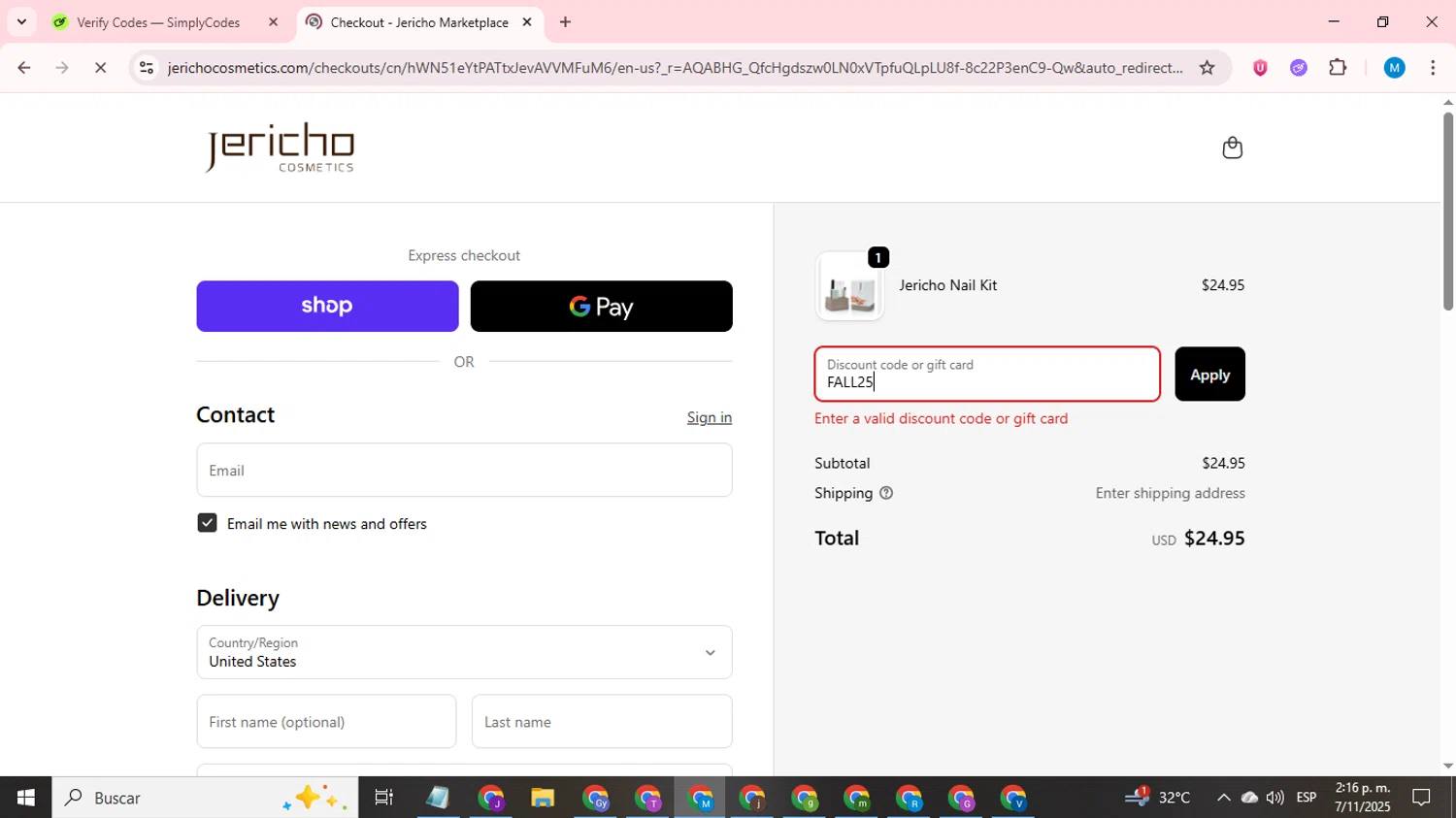This screenshot has width=1456, height=818.
Task: Click the browser address bar URL
Action: coord(675,67)
